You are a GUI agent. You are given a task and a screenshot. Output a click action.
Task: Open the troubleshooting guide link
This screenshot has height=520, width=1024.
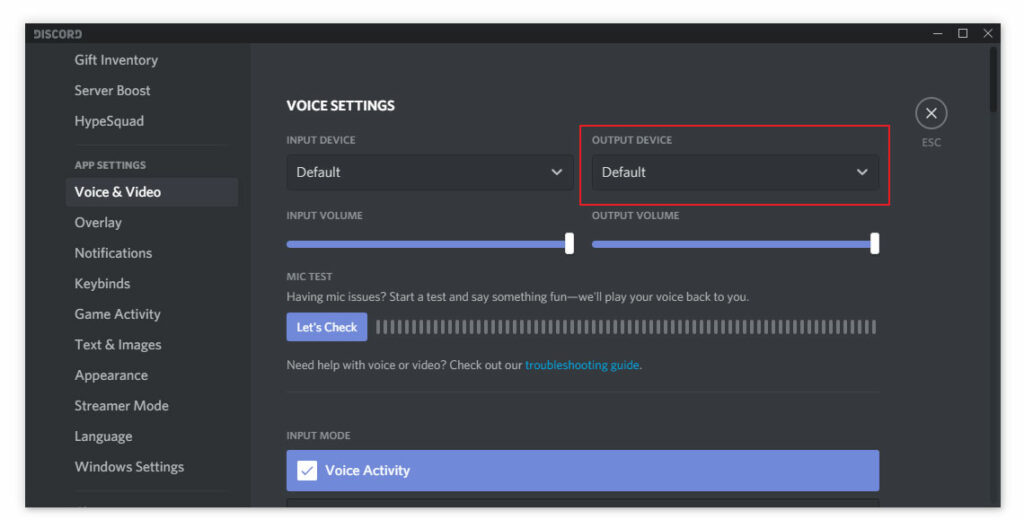pos(582,365)
